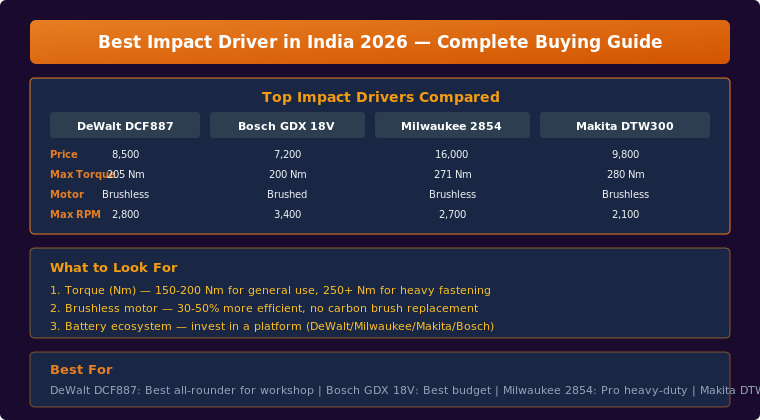
Task: Select the Milwaukee 2854 column header
Action: coord(452,125)
